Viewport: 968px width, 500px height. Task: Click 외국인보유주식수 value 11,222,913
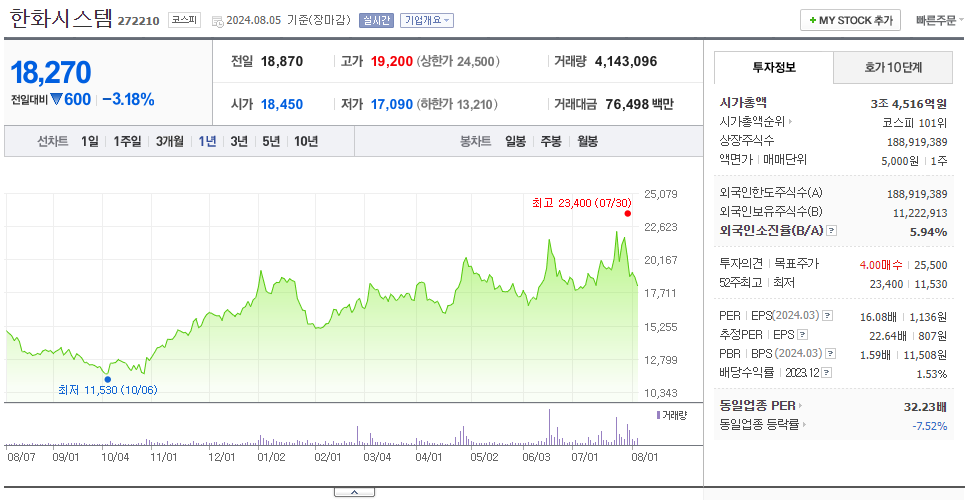tap(920, 213)
